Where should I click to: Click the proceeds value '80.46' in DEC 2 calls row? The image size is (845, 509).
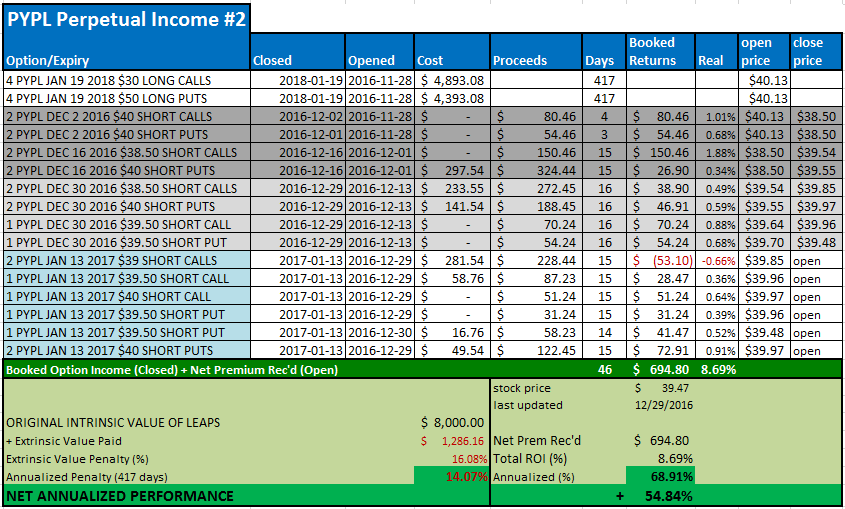pos(559,116)
